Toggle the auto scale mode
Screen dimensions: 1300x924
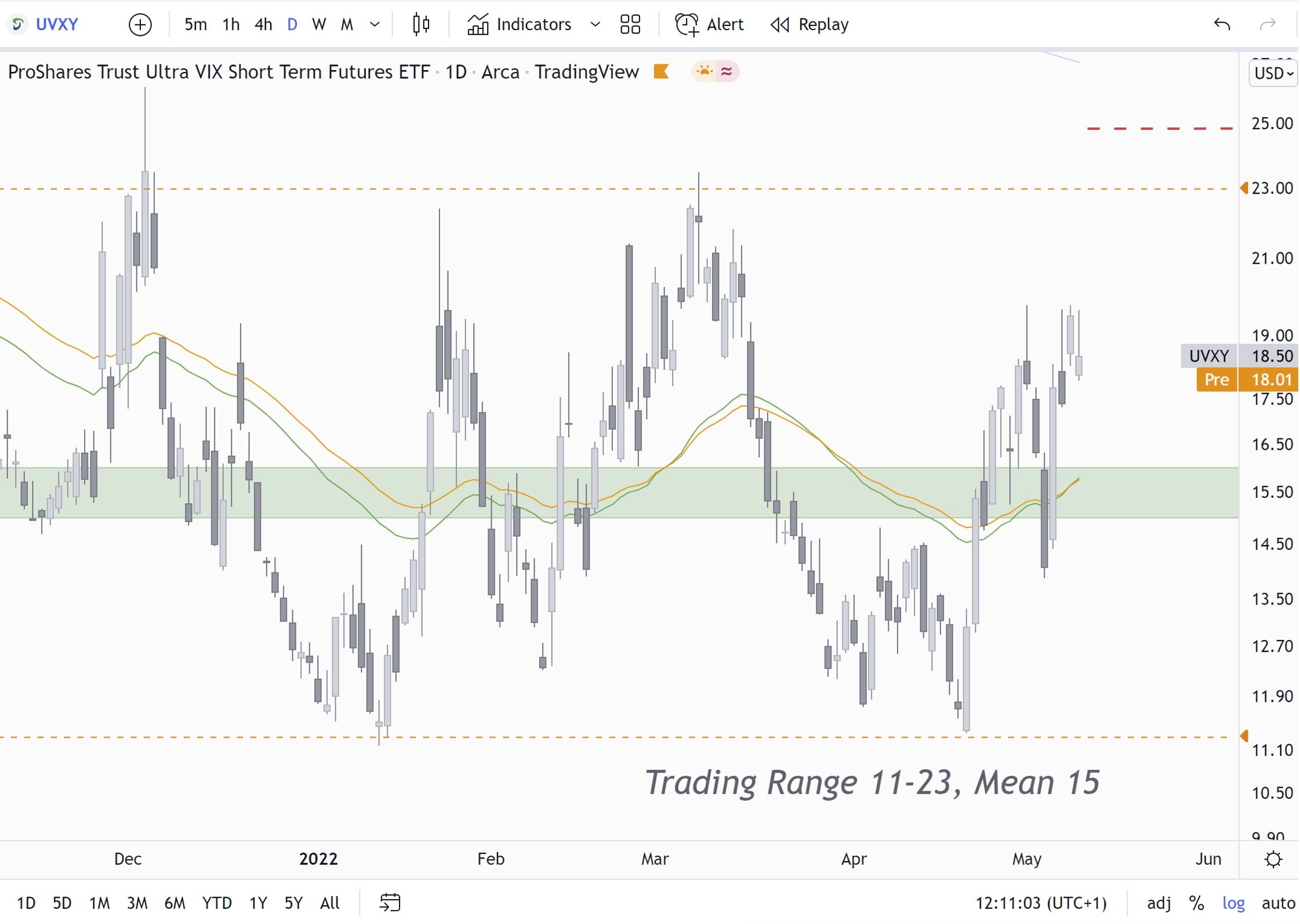1278,903
